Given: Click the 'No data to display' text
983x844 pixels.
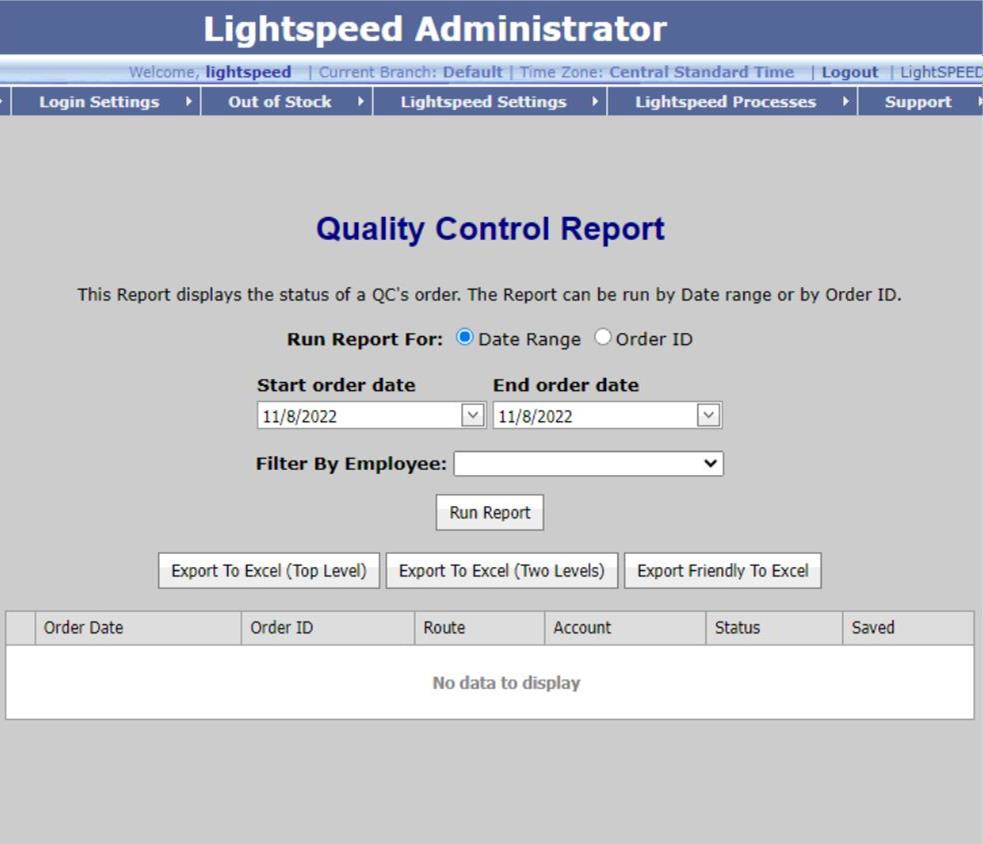Looking at the screenshot, I should (507, 683).
